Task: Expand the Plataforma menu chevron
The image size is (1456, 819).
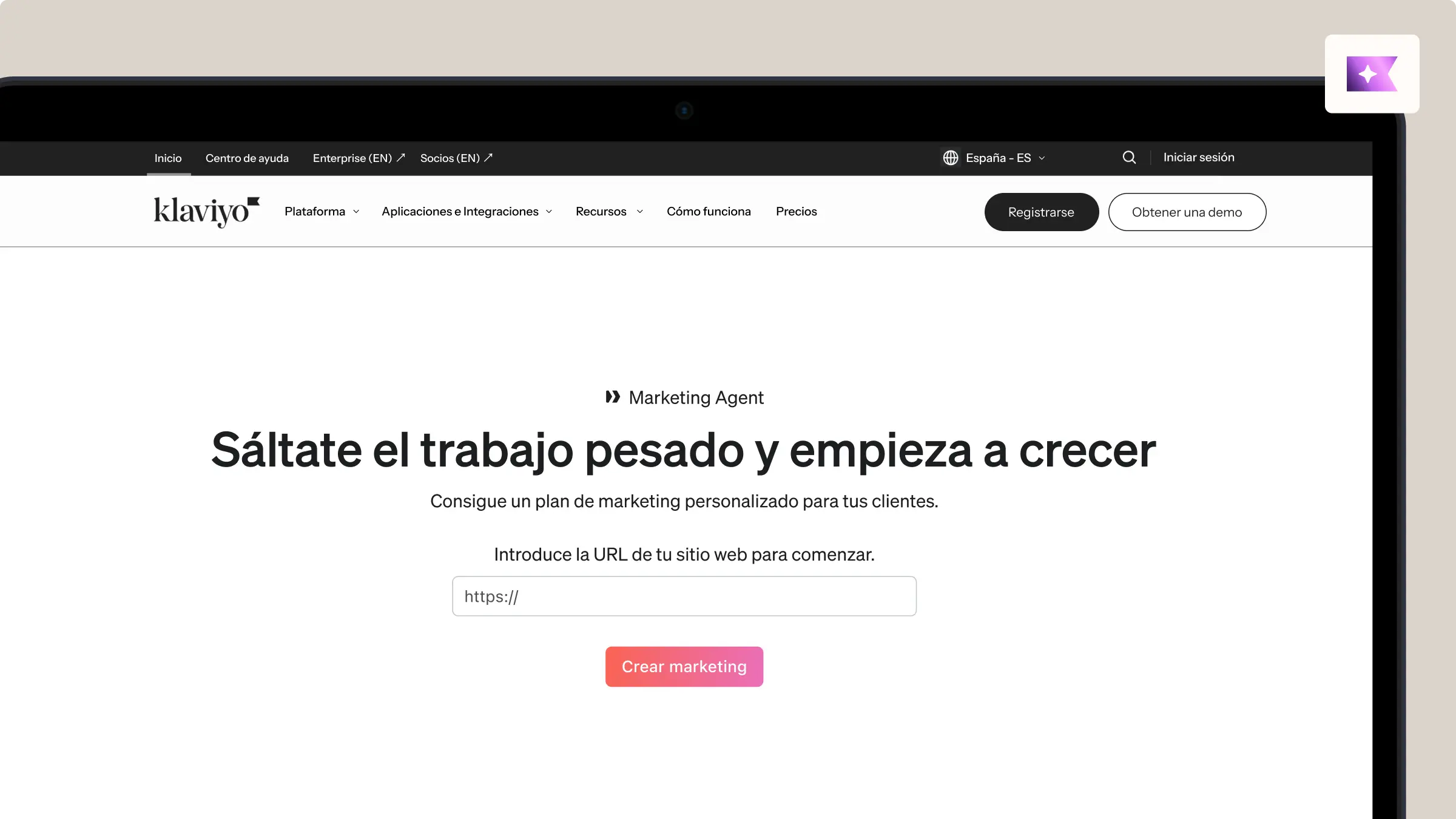Action: 356,212
